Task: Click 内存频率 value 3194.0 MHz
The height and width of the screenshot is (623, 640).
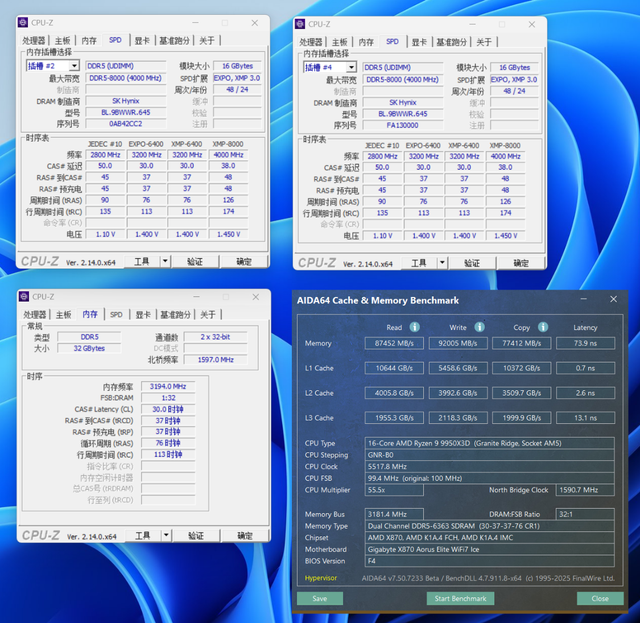Action: coord(168,386)
